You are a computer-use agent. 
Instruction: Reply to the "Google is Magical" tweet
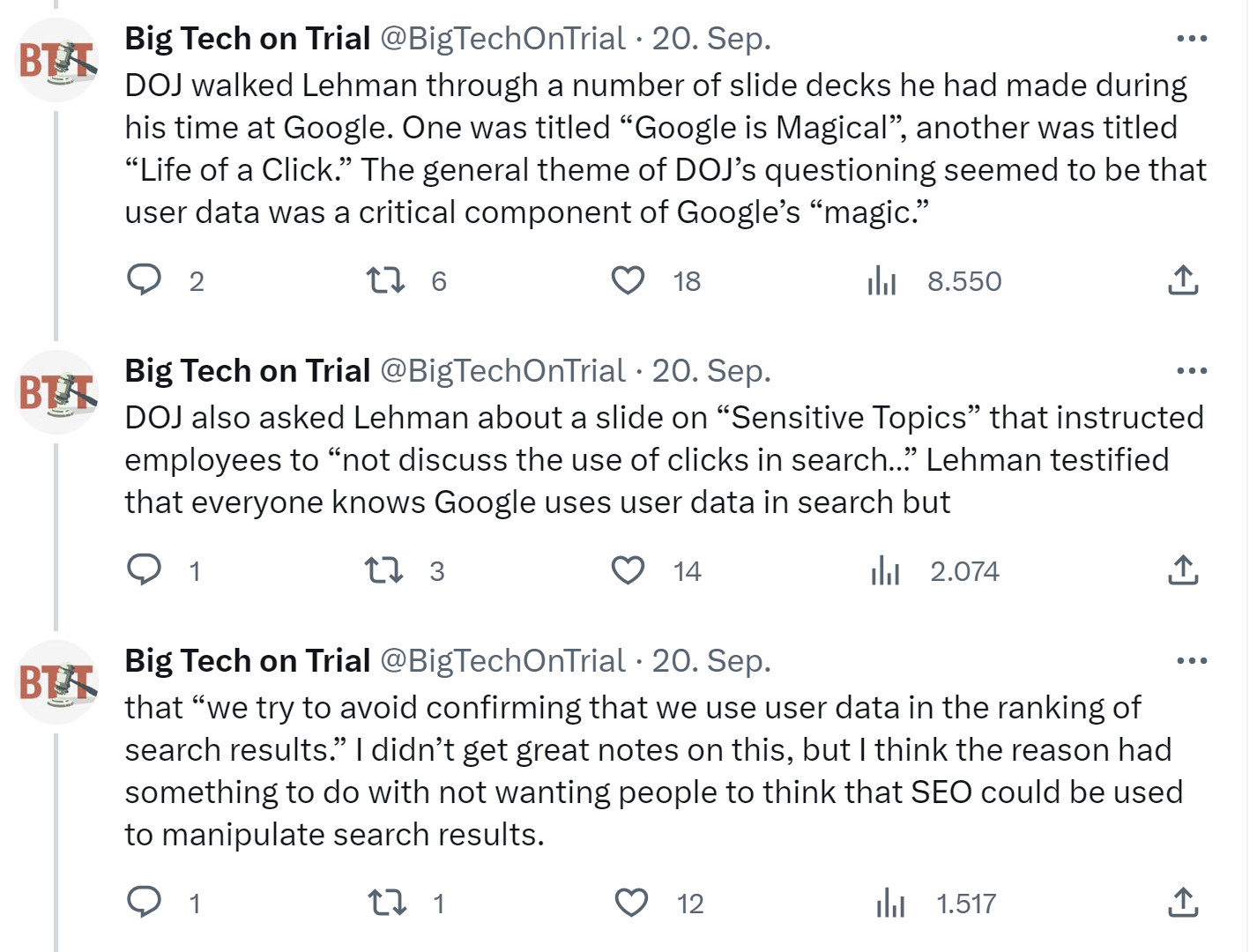(145, 280)
